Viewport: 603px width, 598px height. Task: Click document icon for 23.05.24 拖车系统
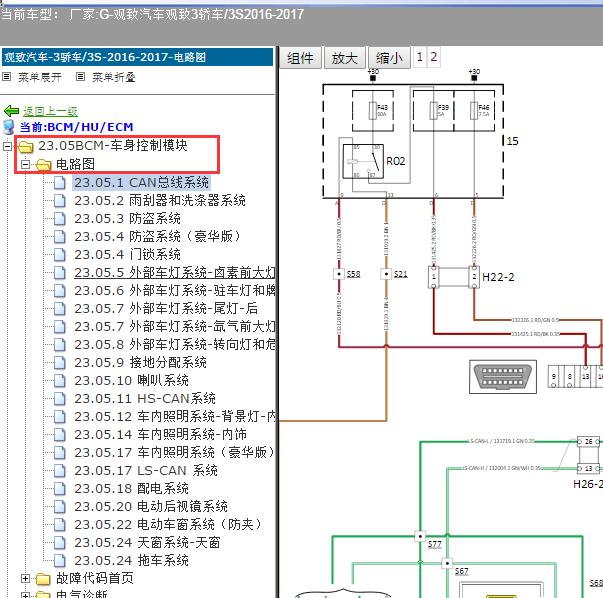click(60, 561)
